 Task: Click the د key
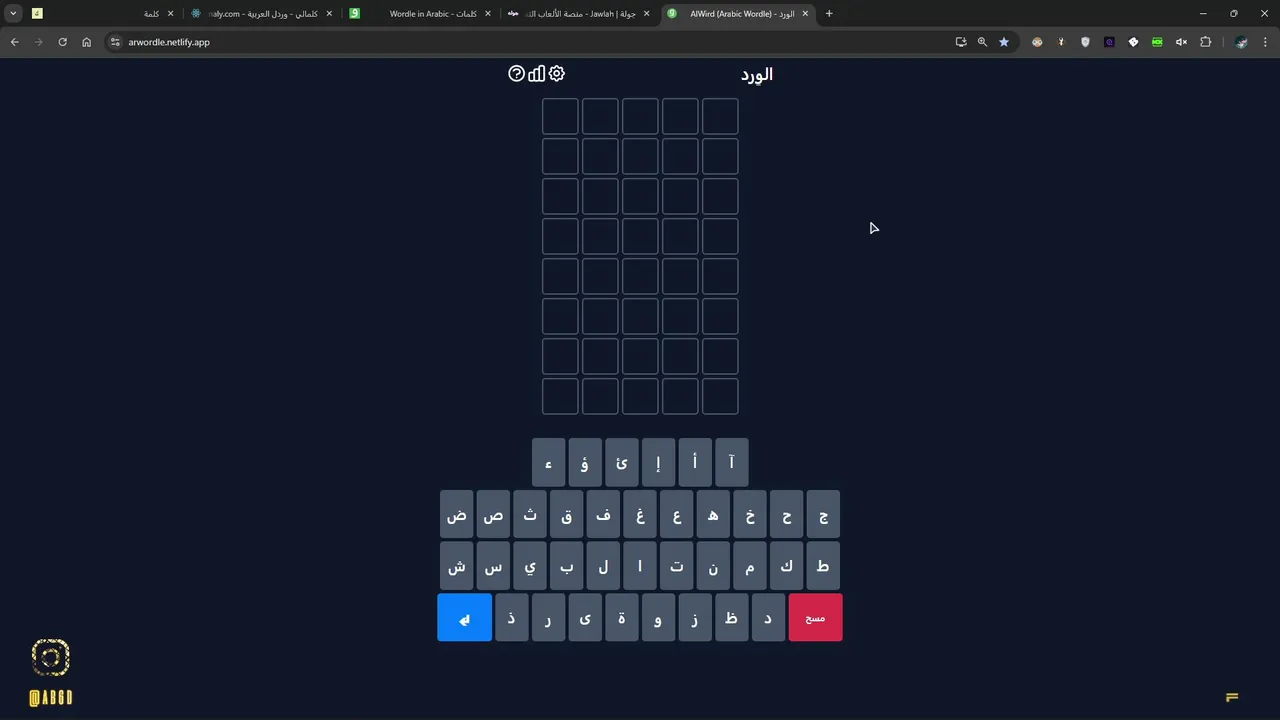point(768,618)
